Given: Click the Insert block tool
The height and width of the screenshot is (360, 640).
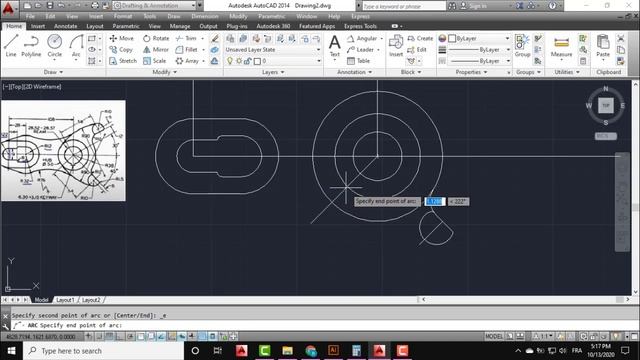Looking at the screenshot, I should [x=396, y=46].
